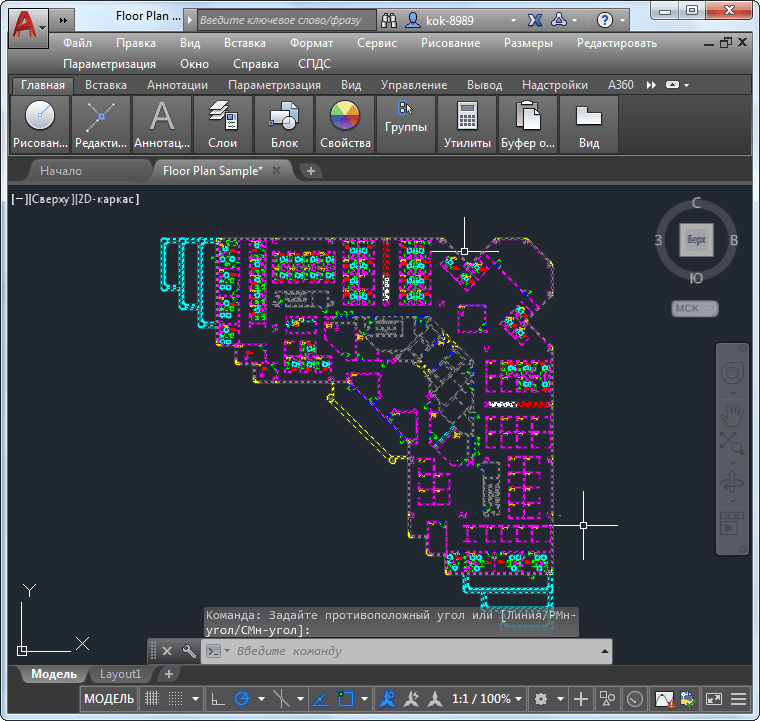Open the Размеры menu

(x=528, y=43)
